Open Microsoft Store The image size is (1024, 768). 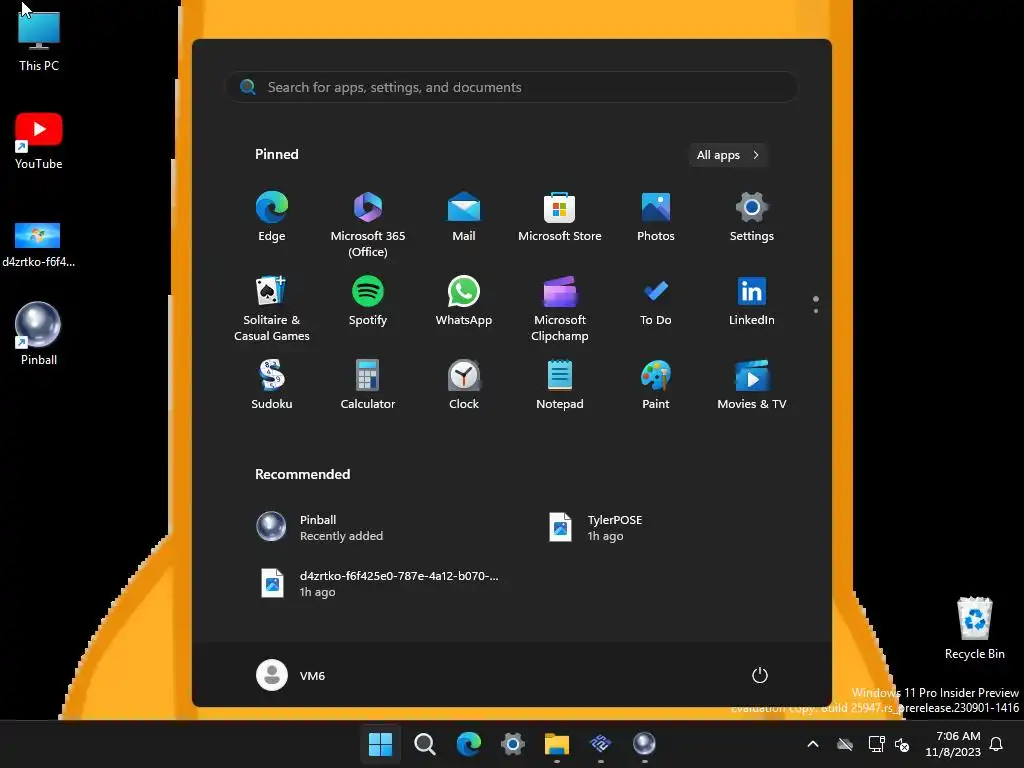[560, 217]
